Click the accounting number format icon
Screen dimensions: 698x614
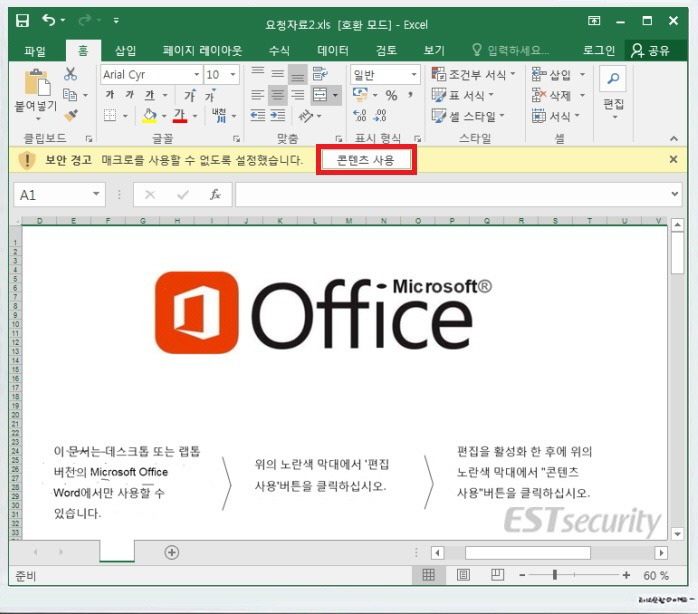[360, 94]
